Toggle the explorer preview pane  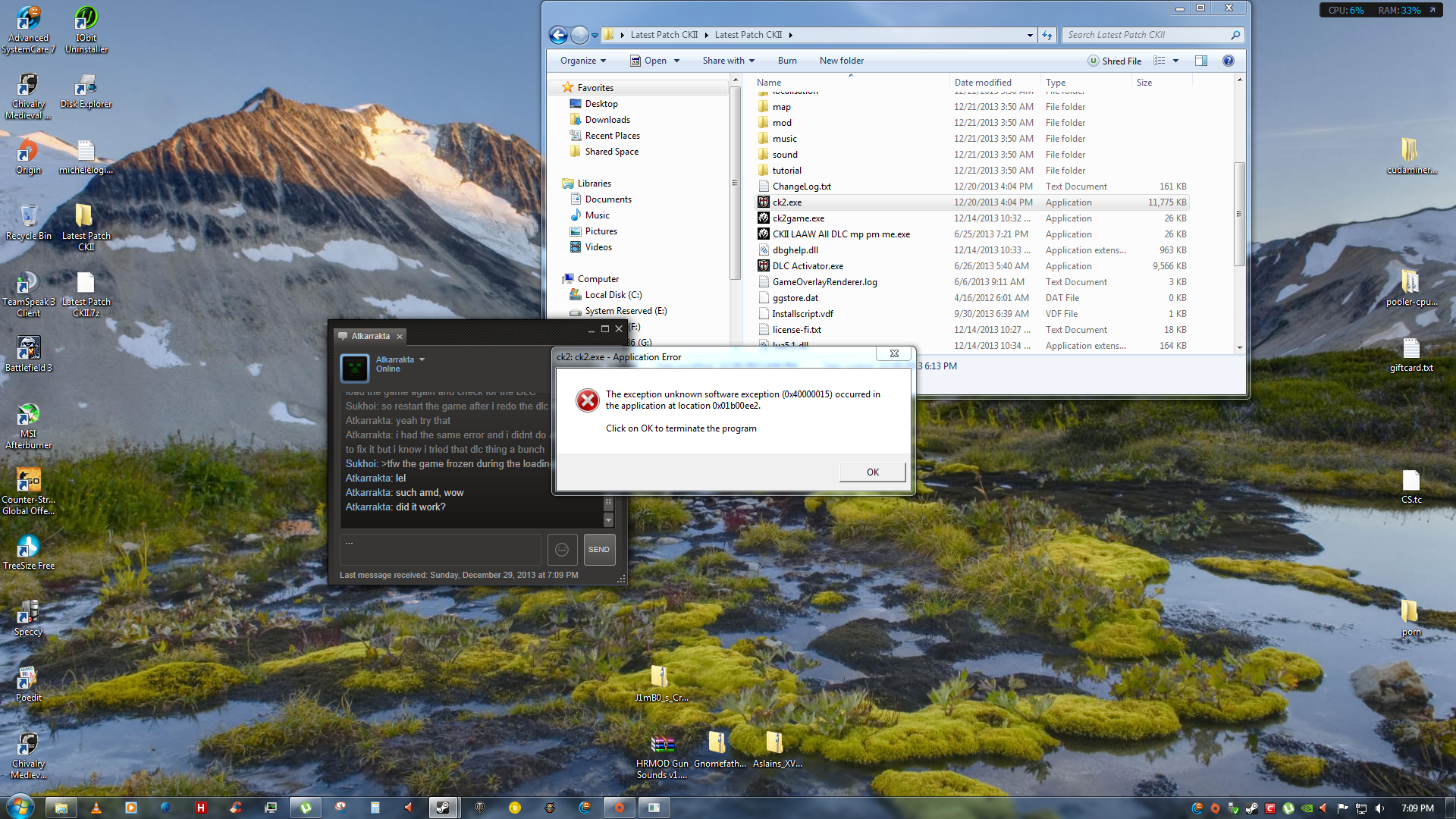pos(1201,61)
